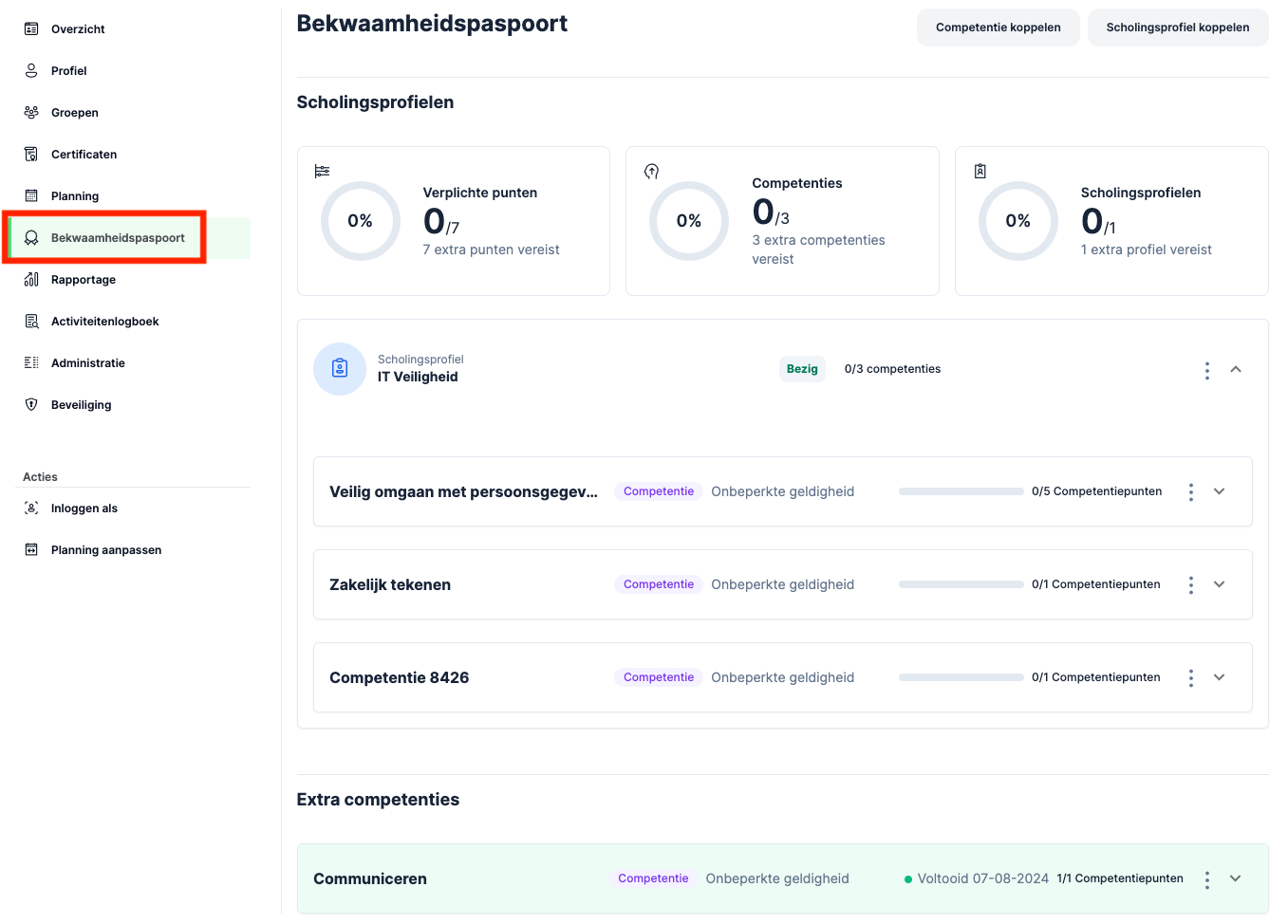The height and width of the screenshot is (924, 1288).
Task: Expand the Communiceren competency row
Action: coord(1236,878)
